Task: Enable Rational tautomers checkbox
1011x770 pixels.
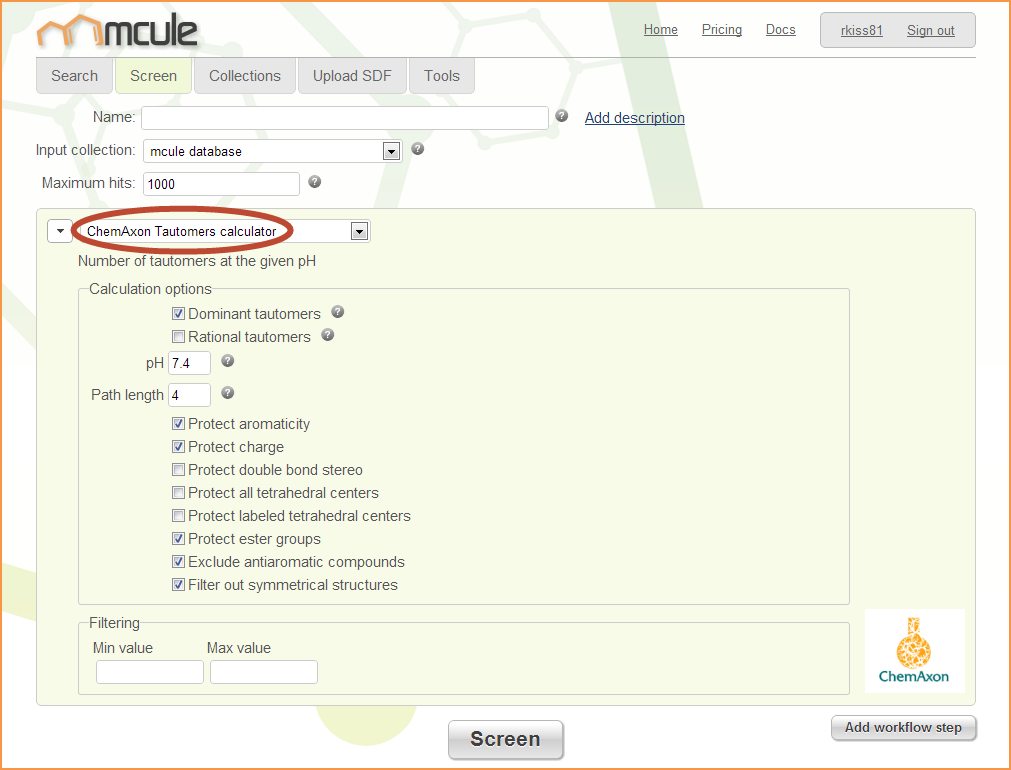Action: tap(179, 337)
